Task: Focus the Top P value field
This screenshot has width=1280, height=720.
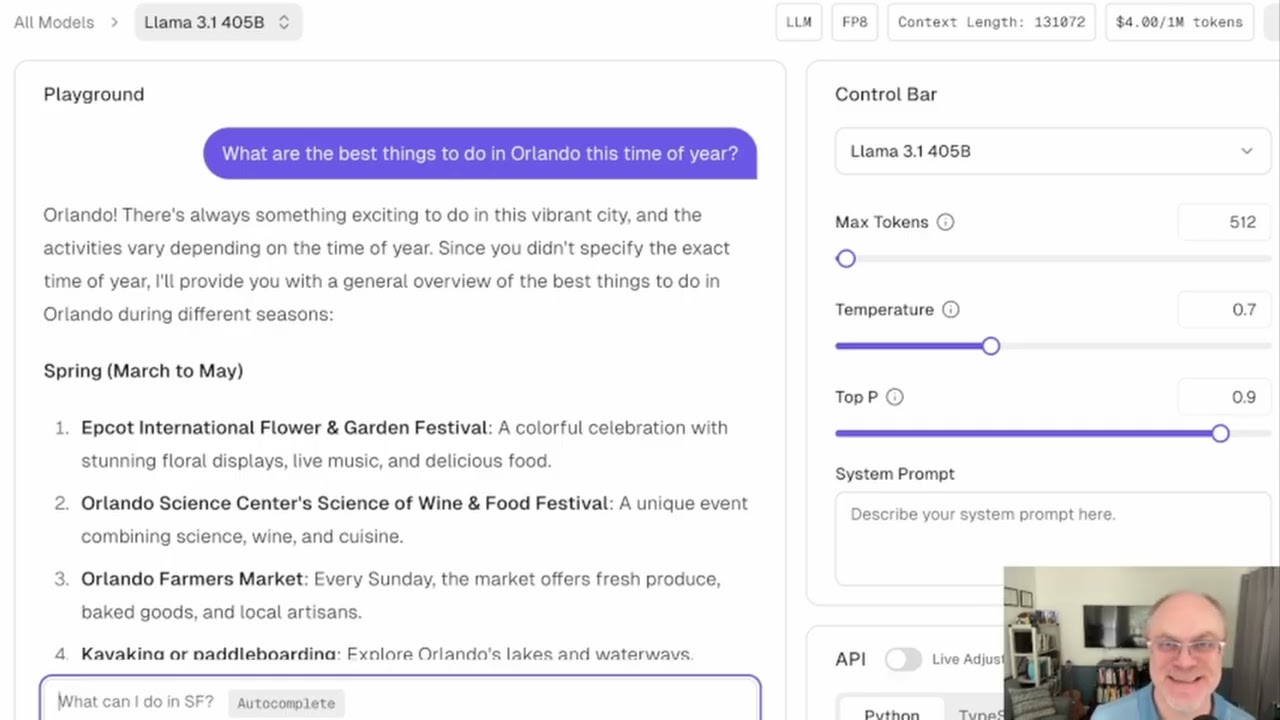Action: click(1224, 397)
